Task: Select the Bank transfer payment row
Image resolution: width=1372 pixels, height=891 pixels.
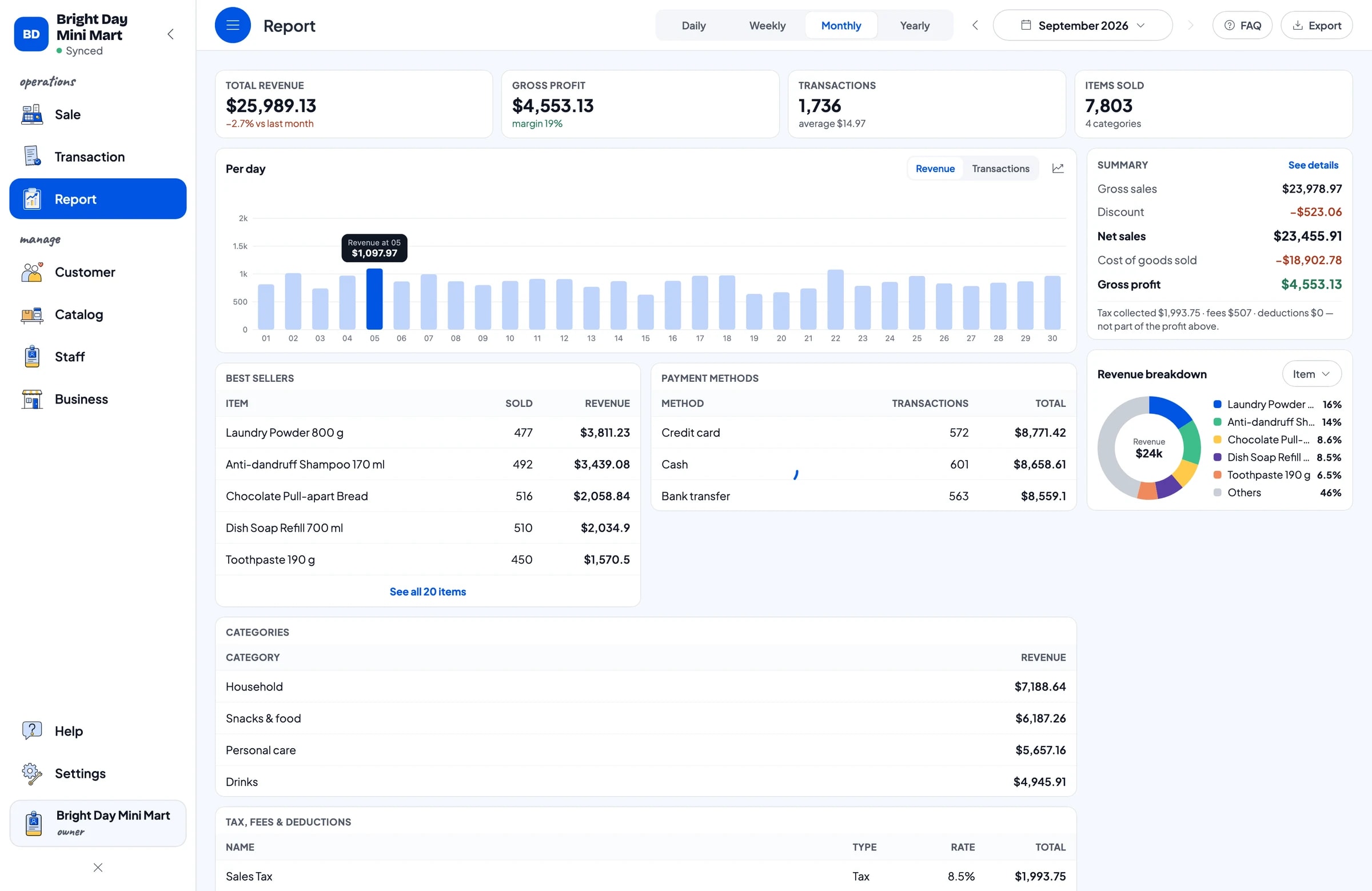Action: coord(864,496)
